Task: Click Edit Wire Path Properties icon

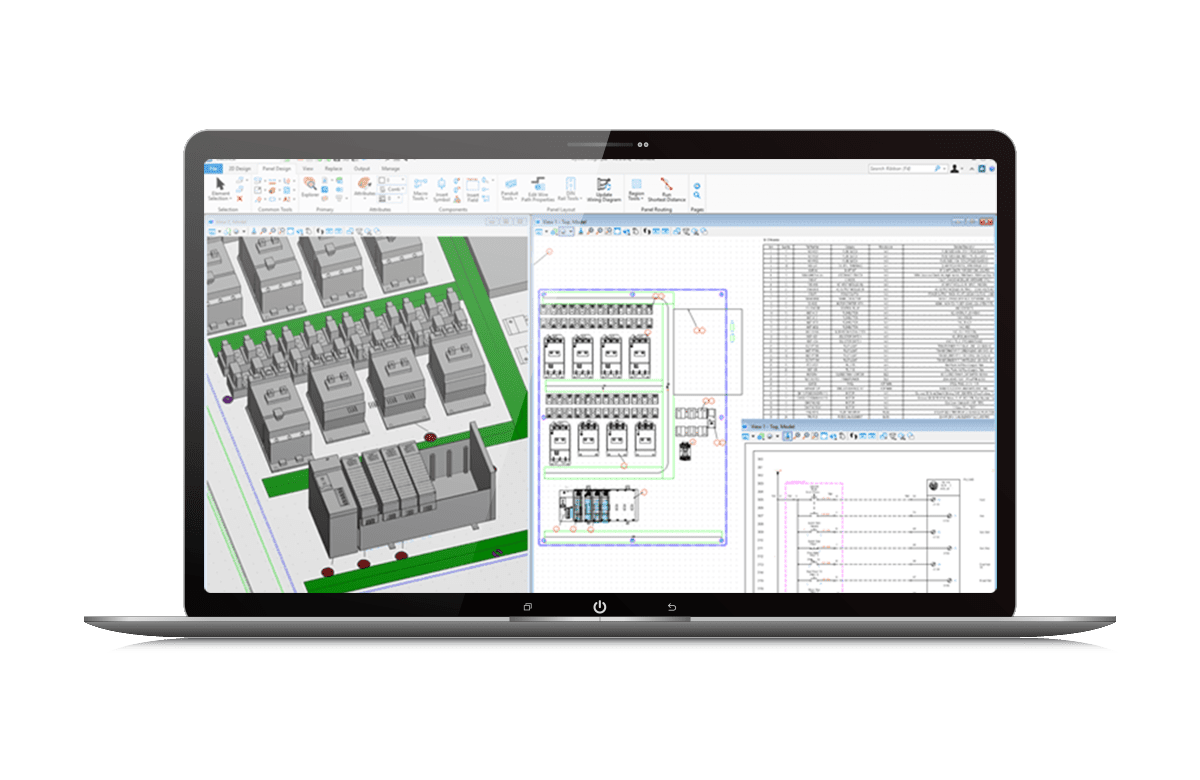Action: tap(540, 189)
